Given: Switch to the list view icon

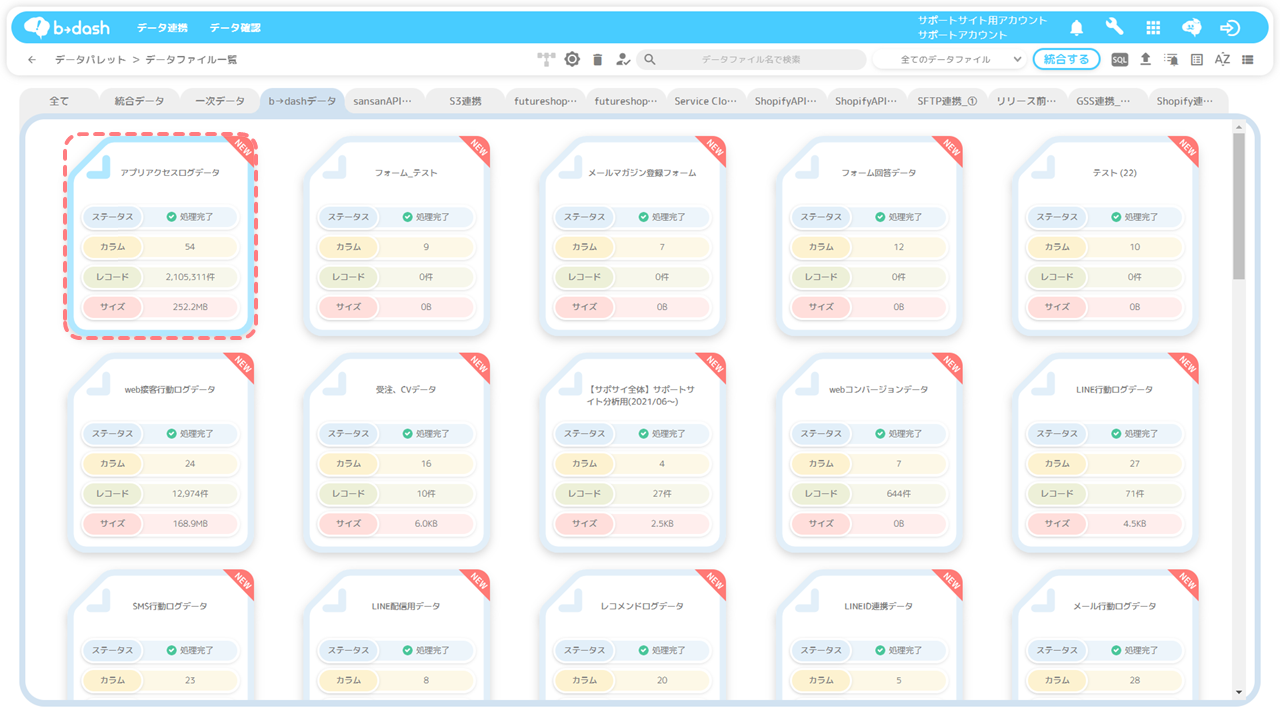Looking at the screenshot, I should pos(1248,60).
